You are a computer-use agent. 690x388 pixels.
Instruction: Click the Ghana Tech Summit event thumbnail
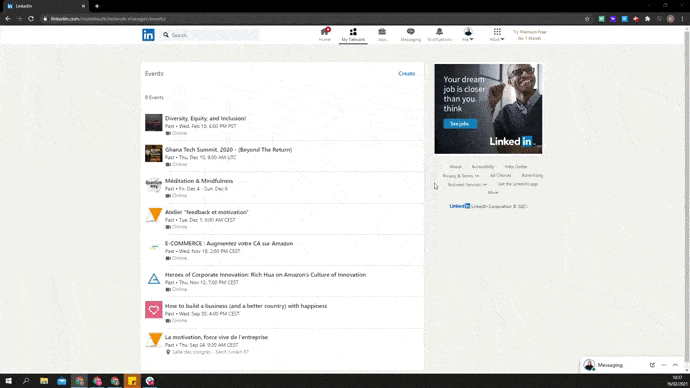(x=154, y=154)
